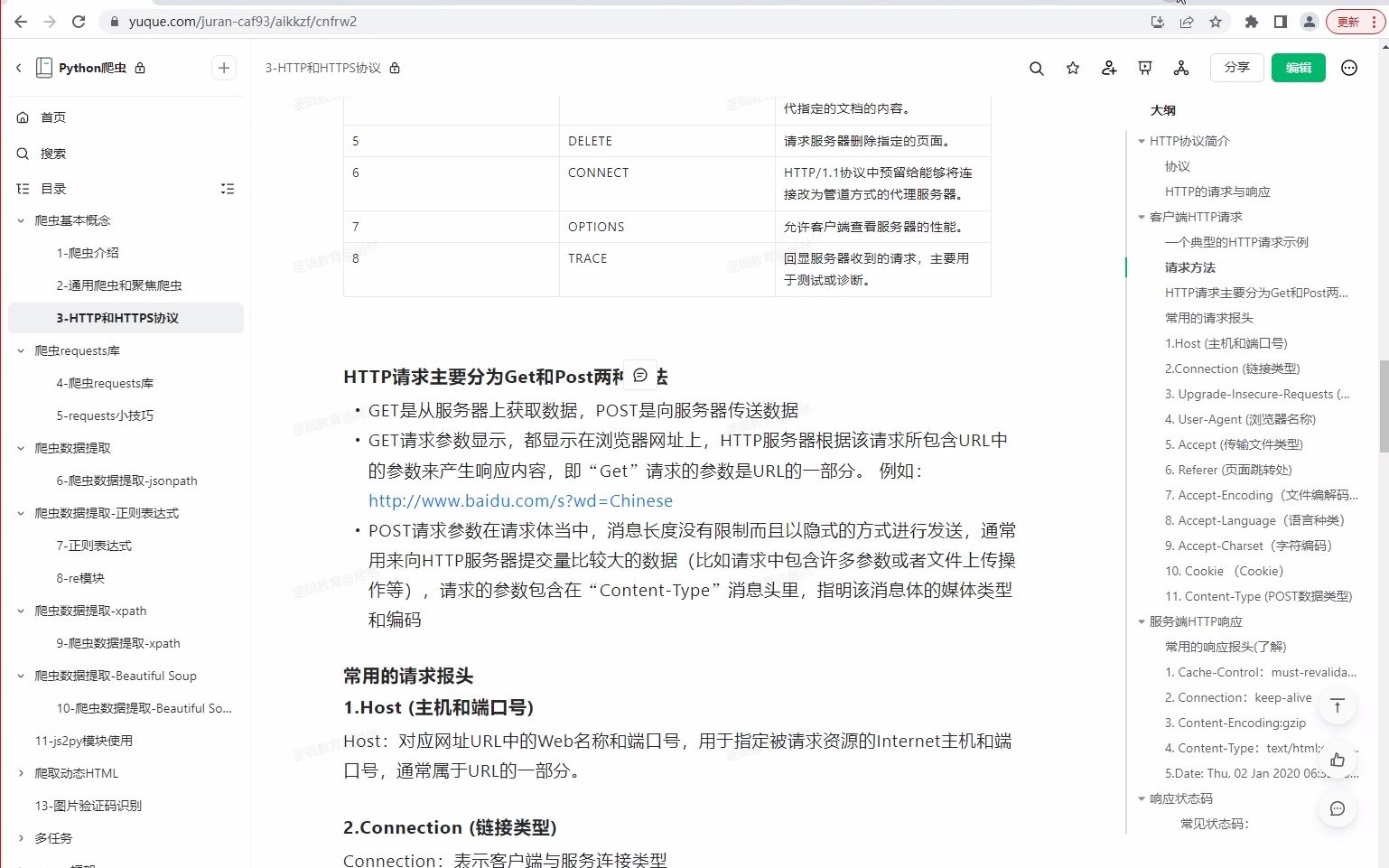
Task: Jump to 10. Cookie outline entry
Action: [1224, 571]
